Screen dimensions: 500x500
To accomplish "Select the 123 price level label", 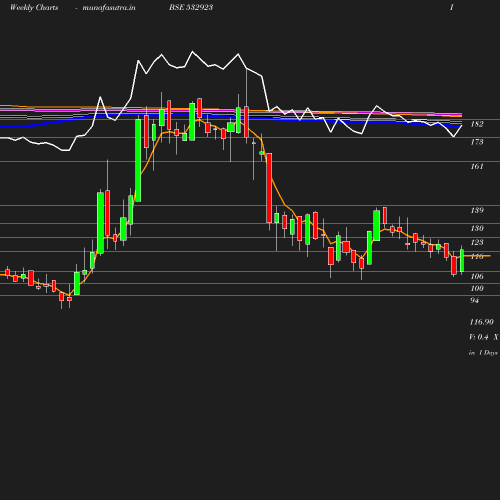I will tap(477, 242).
